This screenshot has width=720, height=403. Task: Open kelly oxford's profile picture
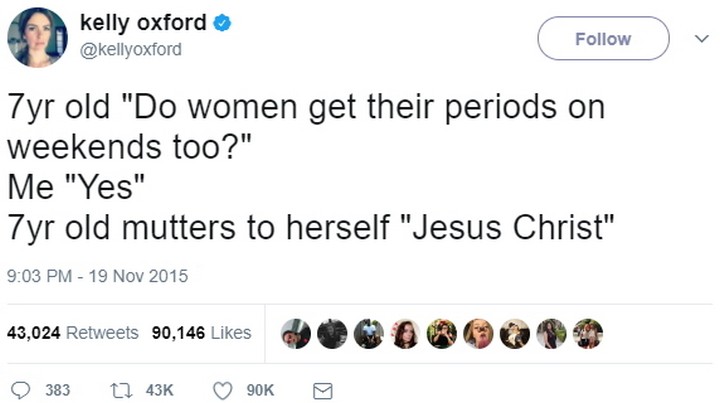click(x=37, y=38)
